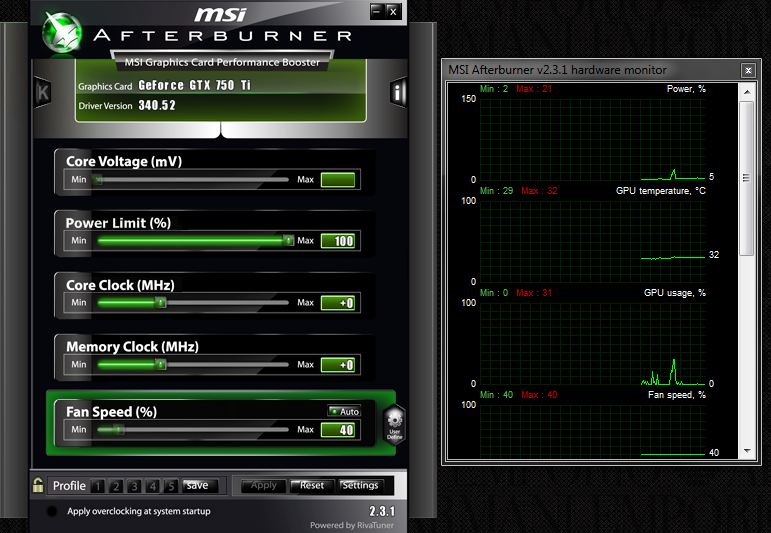Open the fan User Define gear icon
Screen dimensions: 771x533
(x=394, y=424)
